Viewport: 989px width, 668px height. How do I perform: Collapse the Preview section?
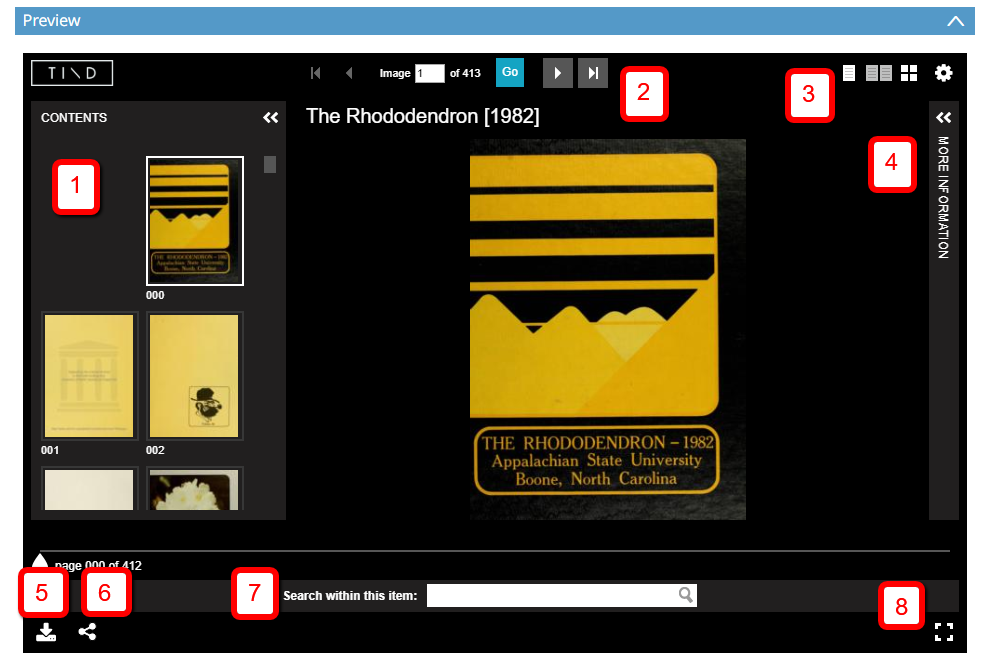coord(956,21)
